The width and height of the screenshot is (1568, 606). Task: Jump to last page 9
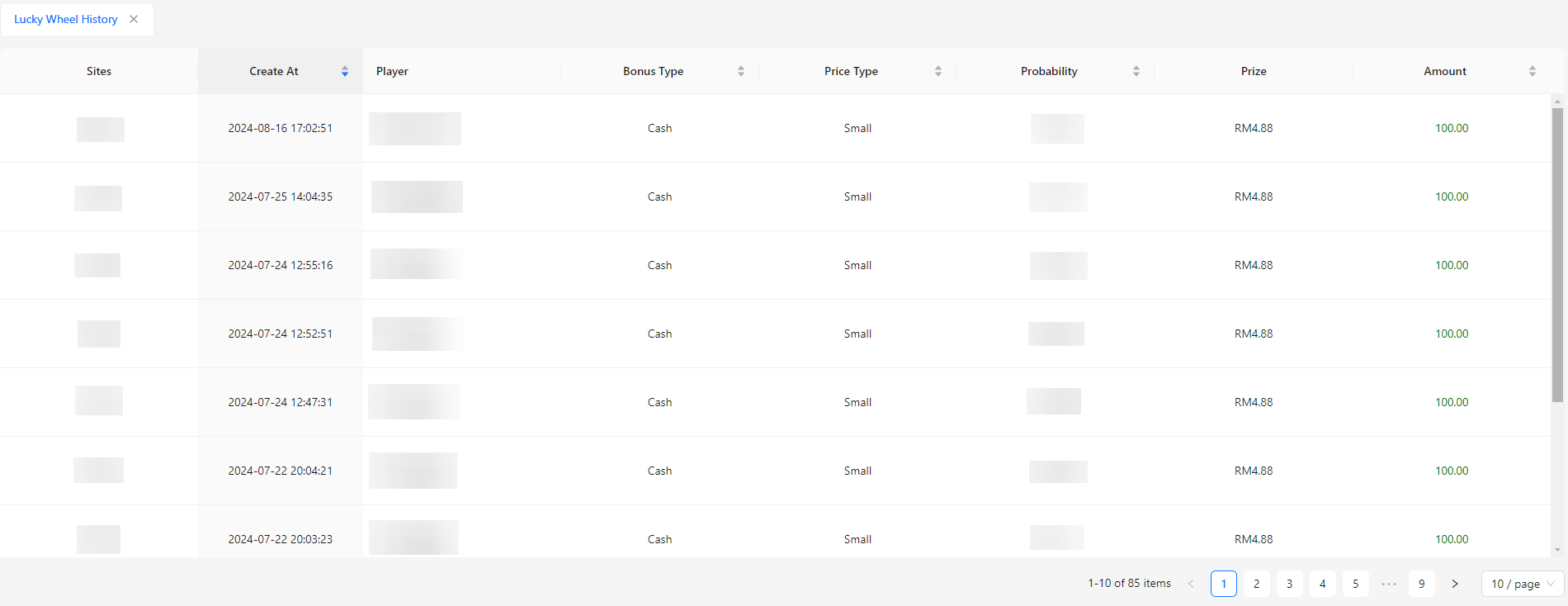1422,584
